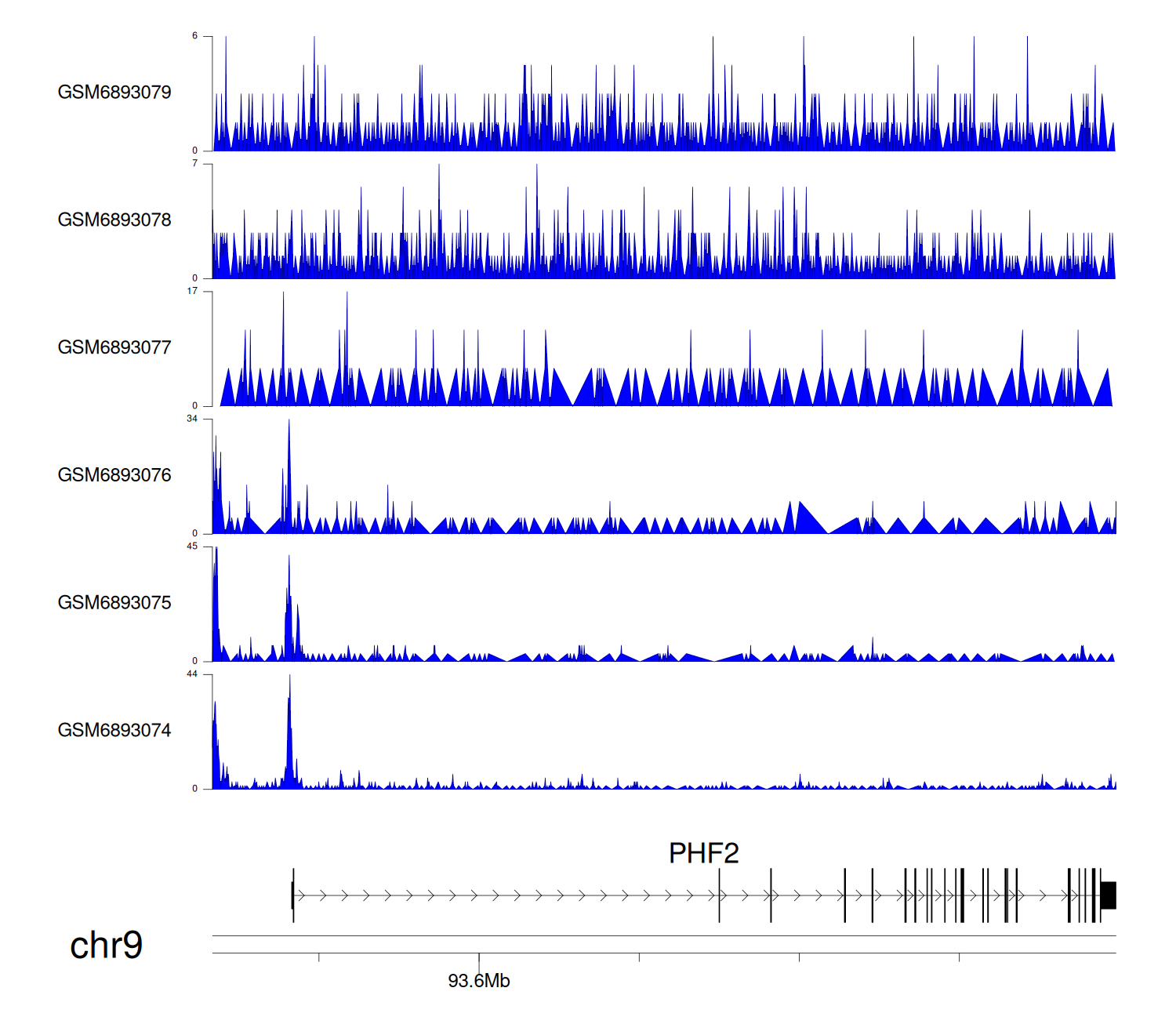This screenshot has width=1176, height=1035.
Task: Click y-axis maximum value 45
Action: 192,547
